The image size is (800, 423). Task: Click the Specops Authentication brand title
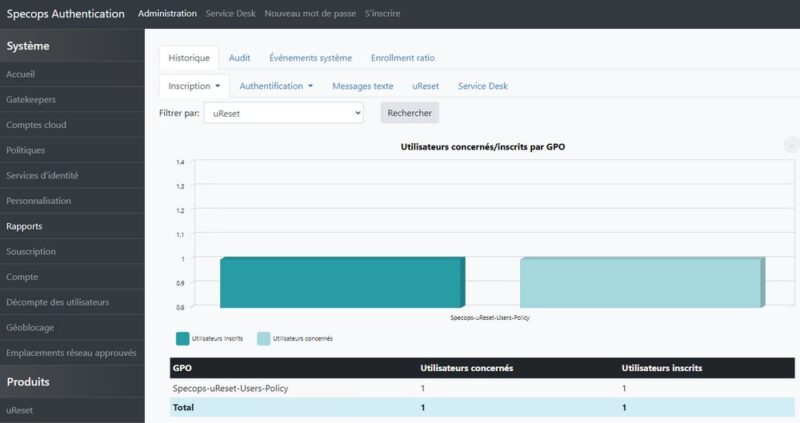66,14
